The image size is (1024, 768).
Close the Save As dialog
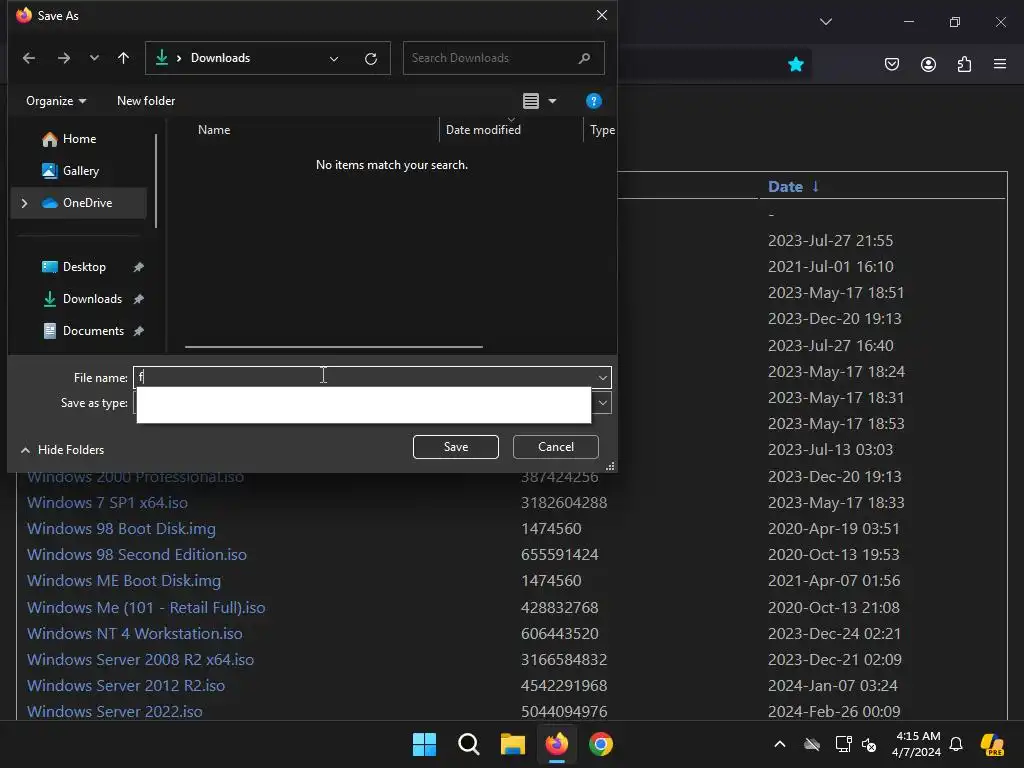[601, 15]
